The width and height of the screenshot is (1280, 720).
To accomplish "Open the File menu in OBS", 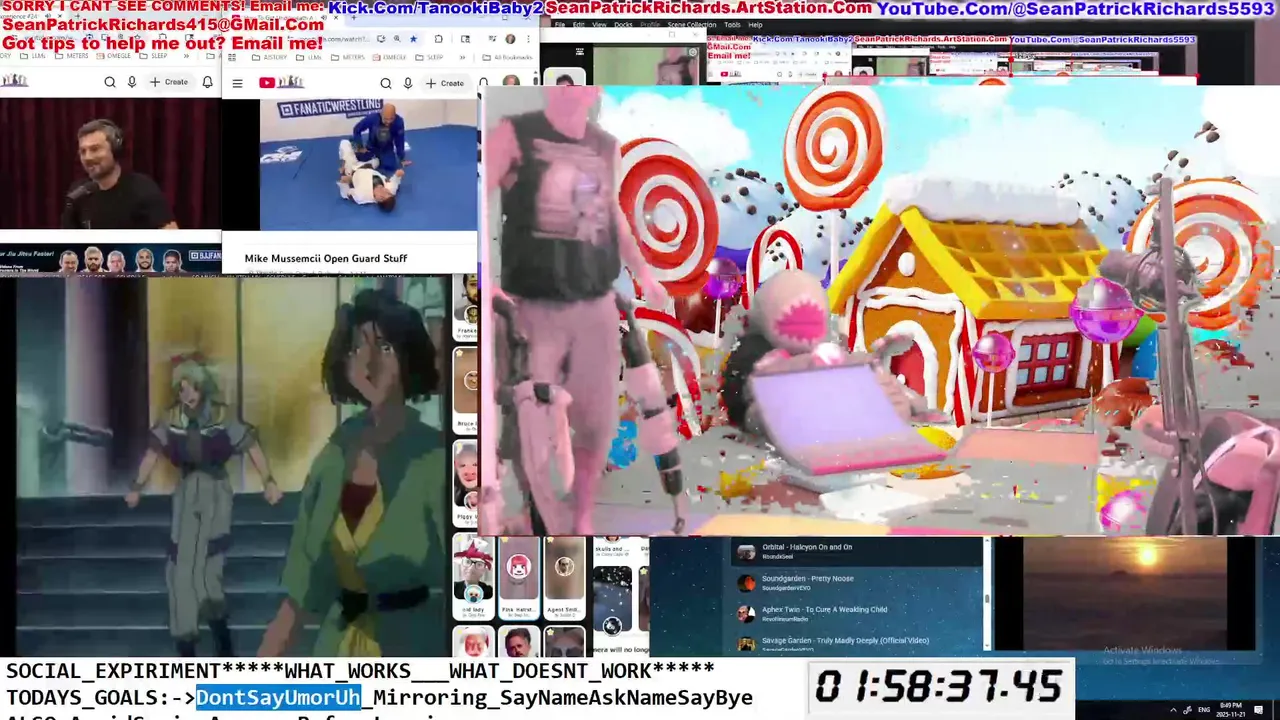I will click(559, 25).
